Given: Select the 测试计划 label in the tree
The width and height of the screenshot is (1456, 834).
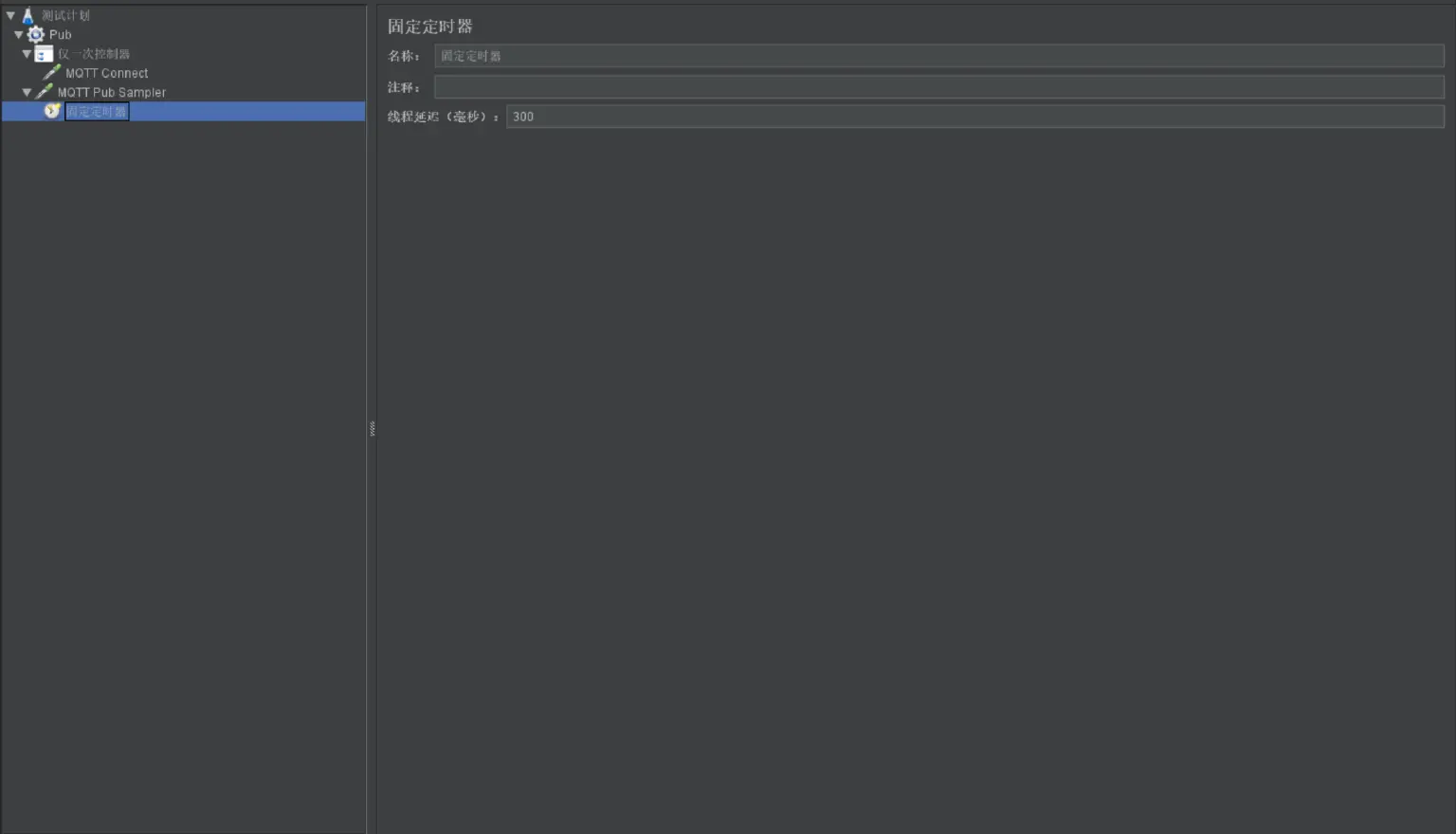Looking at the screenshot, I should pos(65,15).
